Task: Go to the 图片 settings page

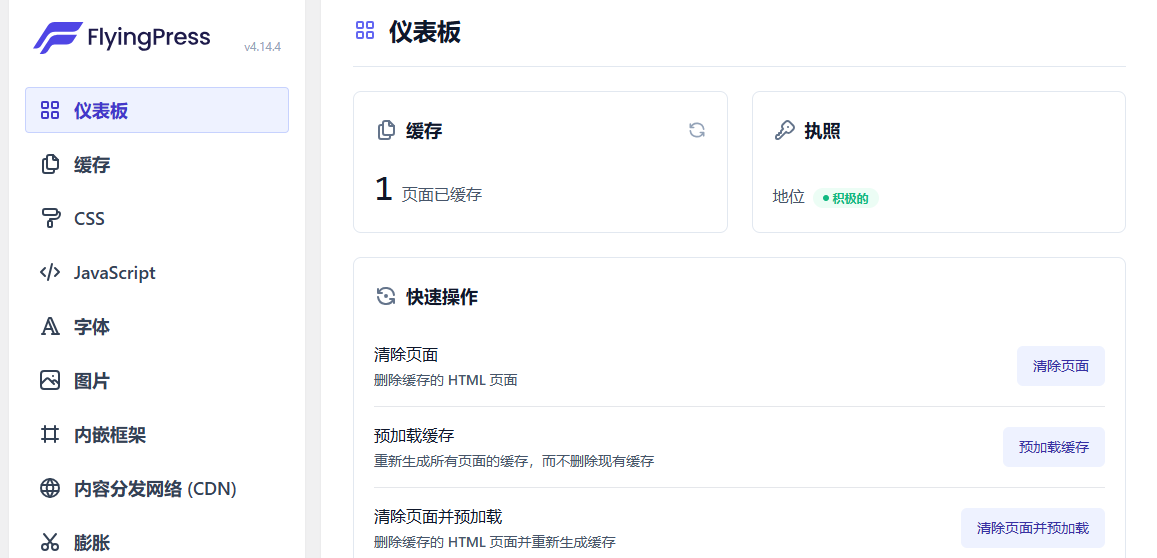Action: point(92,380)
